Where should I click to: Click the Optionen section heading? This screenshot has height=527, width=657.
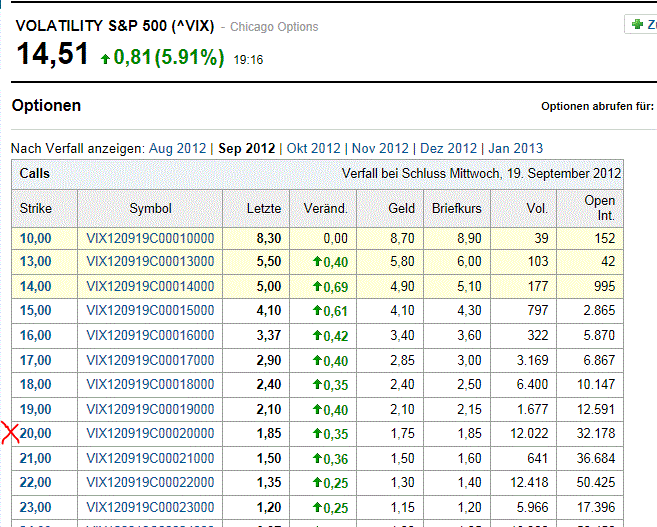[46, 106]
